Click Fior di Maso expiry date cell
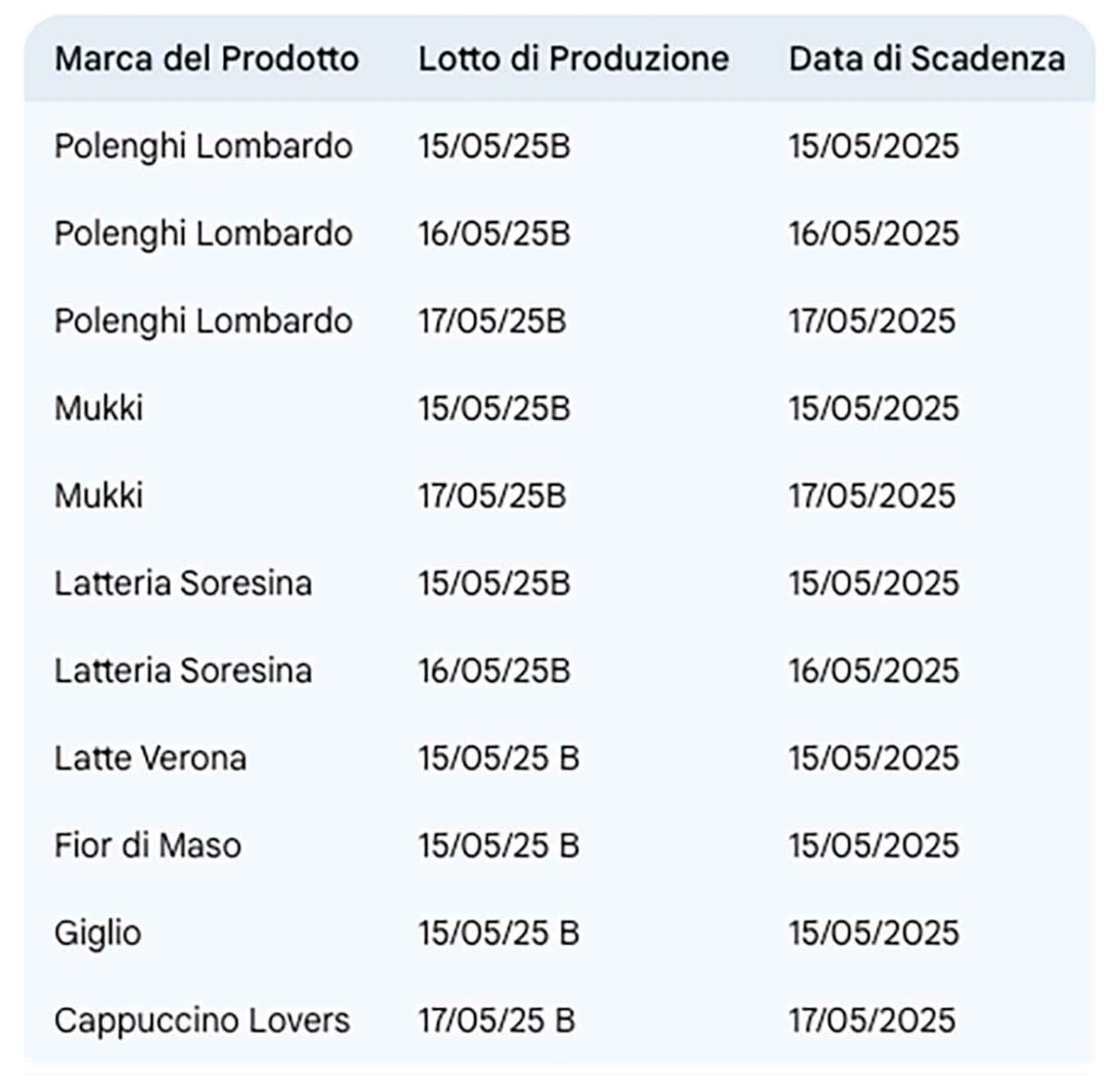Viewport: 1120px width, 1076px height. pyautogui.click(x=873, y=845)
